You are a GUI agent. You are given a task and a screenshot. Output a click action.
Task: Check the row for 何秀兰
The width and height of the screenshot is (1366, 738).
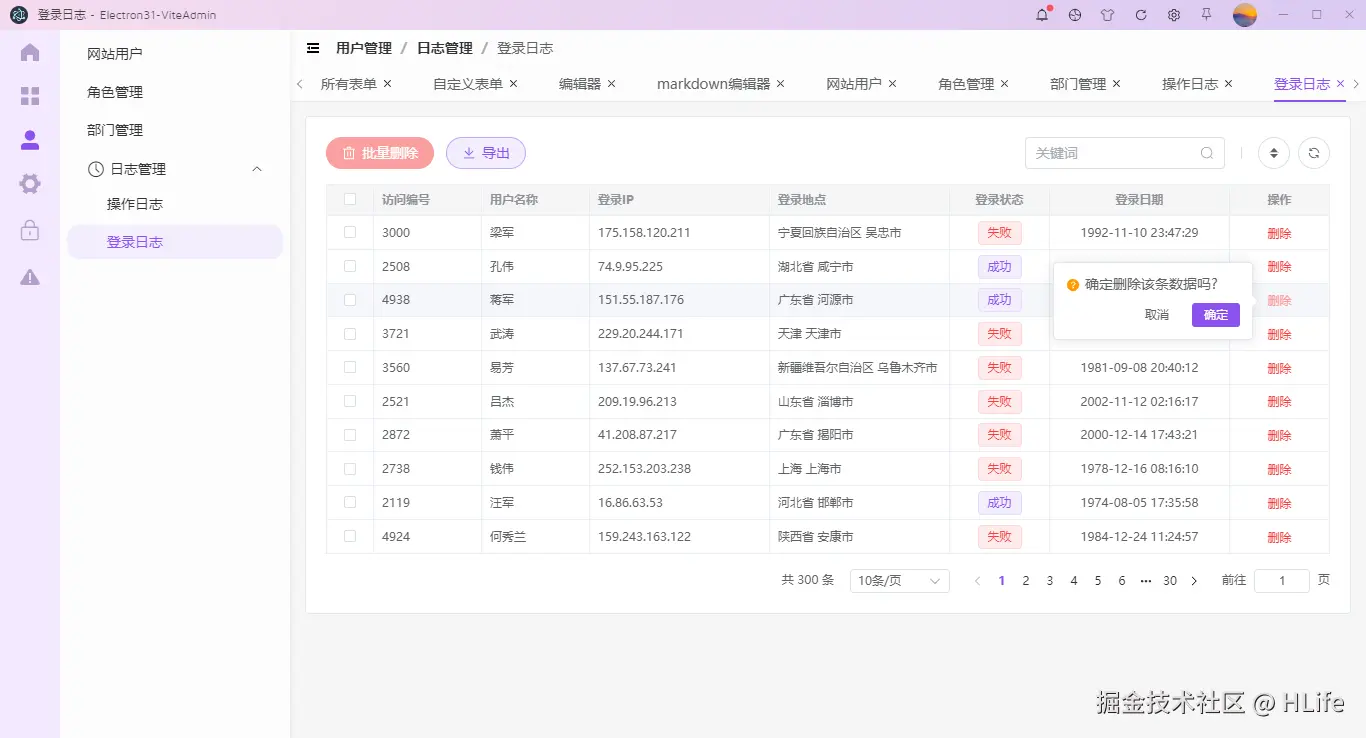point(350,536)
